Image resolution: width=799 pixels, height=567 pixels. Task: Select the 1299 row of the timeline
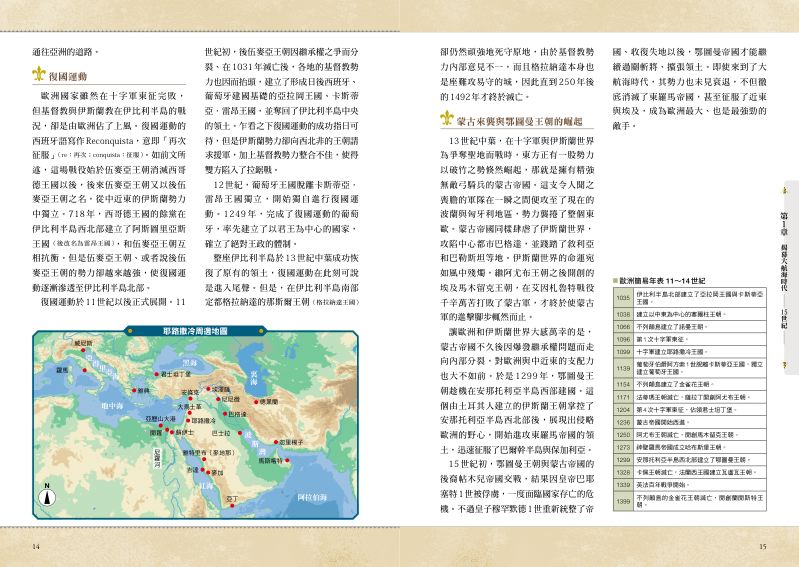[x=690, y=460]
